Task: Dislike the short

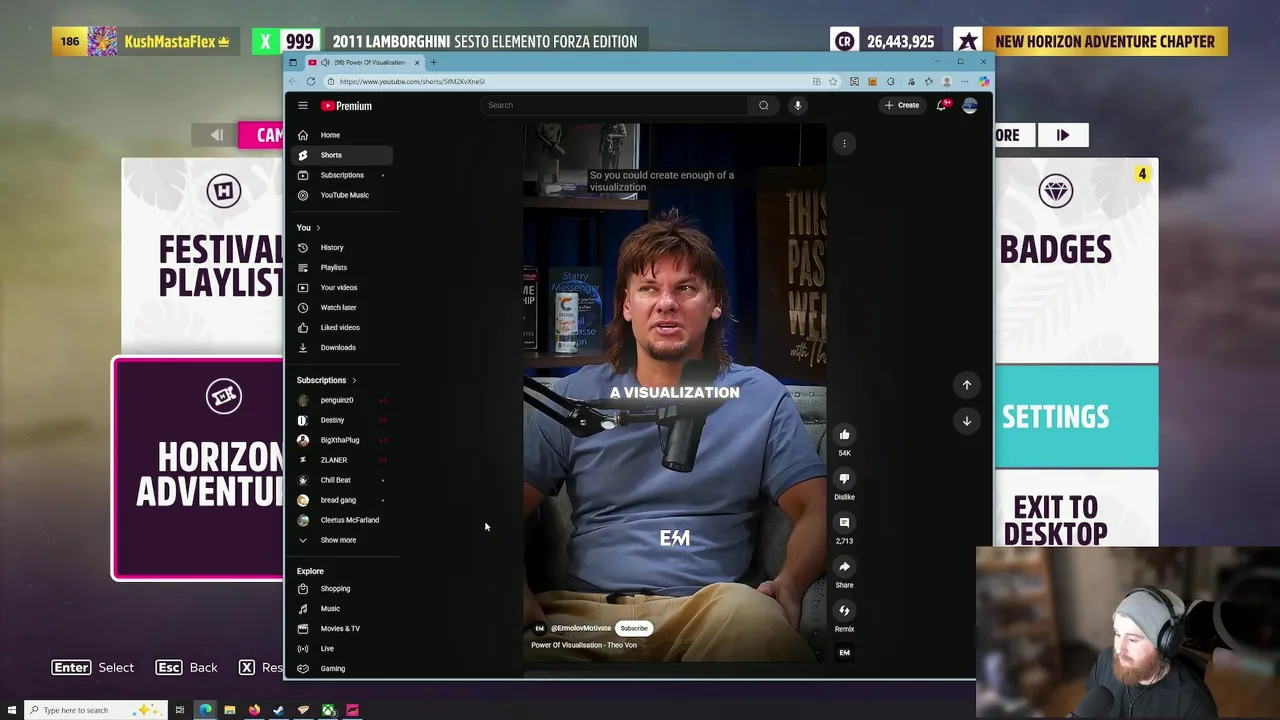Action: [x=844, y=479]
